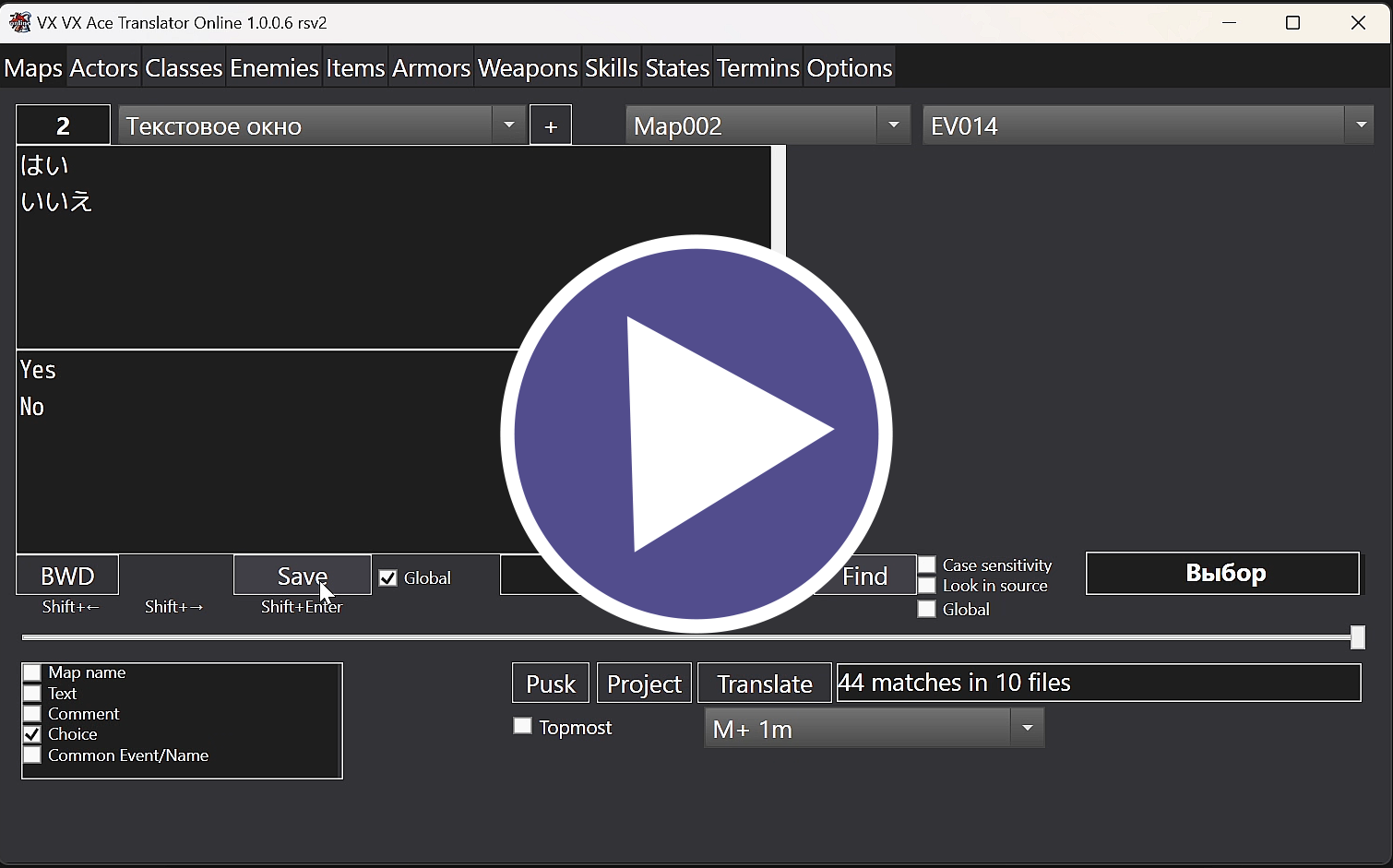Play the video with the large play button
Screen dimensions: 1393x868
(x=696, y=434)
